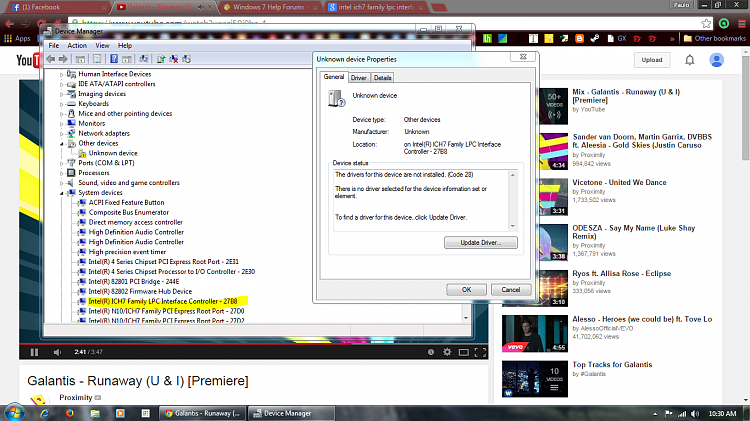Click the Update Driver Software toolbar icon
Screen dimensions: 750x421
tap(161, 59)
